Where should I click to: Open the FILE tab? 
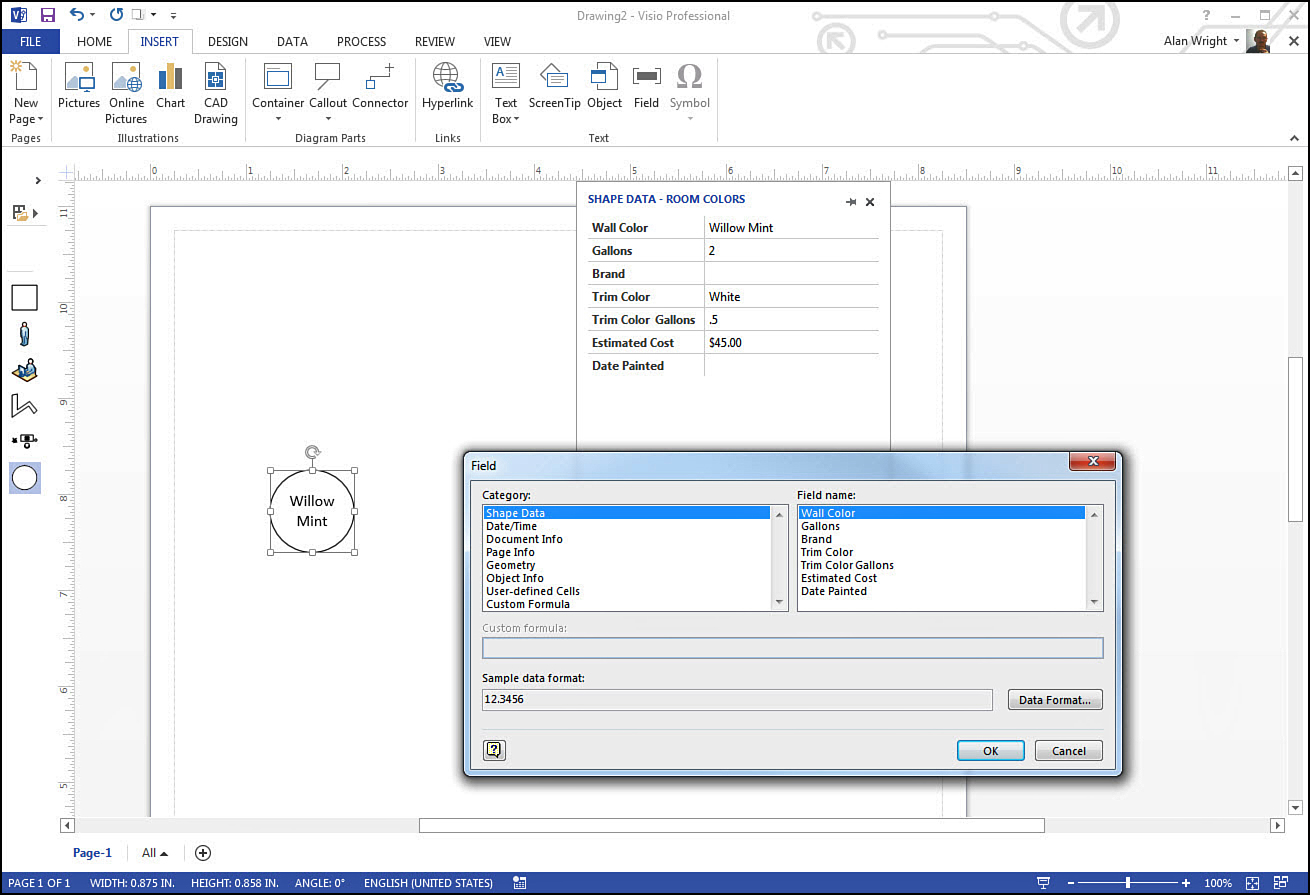[30, 42]
